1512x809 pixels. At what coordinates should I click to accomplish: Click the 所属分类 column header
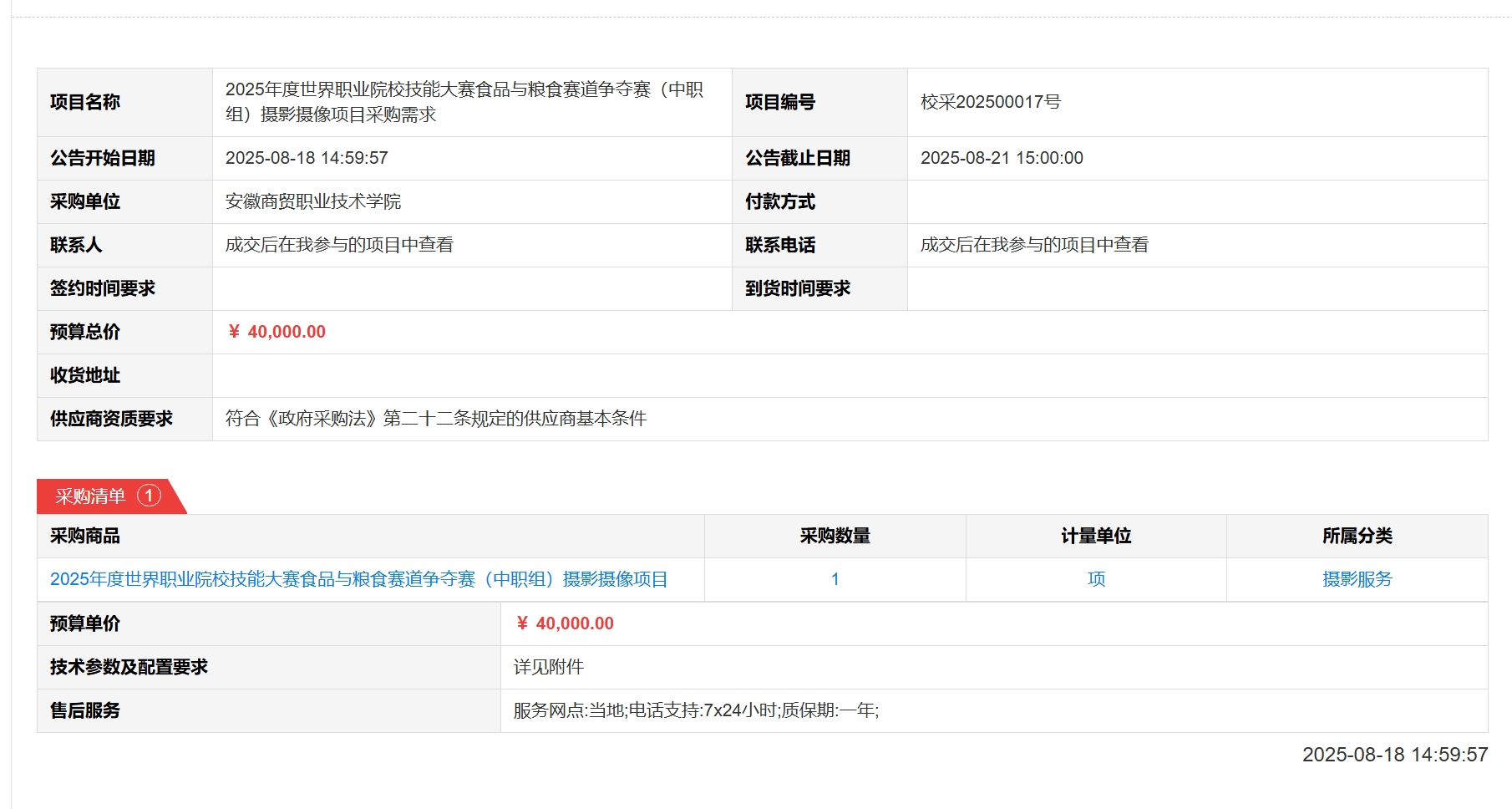(1357, 536)
